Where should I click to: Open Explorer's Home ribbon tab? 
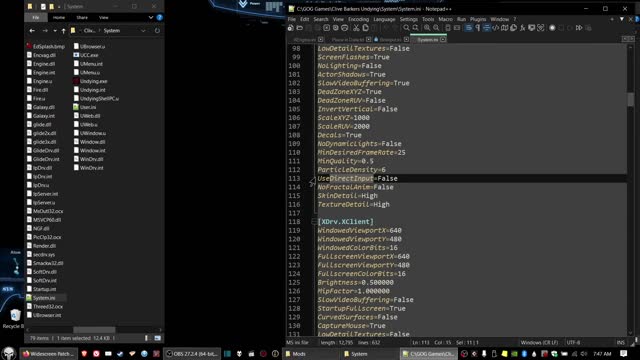[x=59, y=18]
